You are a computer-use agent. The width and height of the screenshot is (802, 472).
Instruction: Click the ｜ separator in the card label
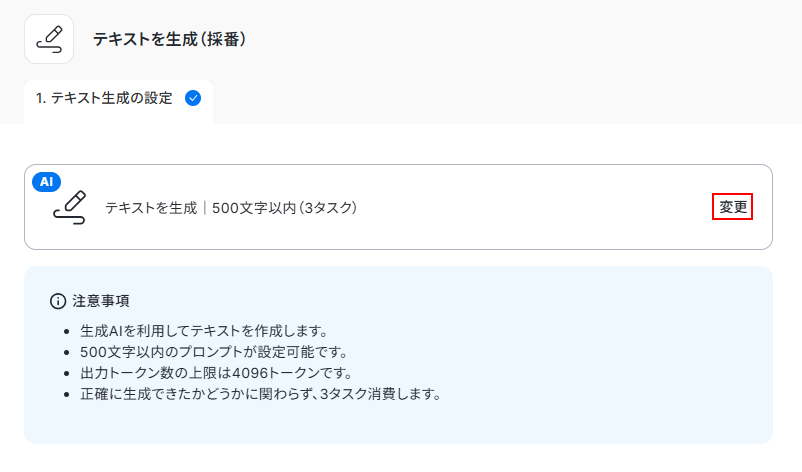coord(205,208)
